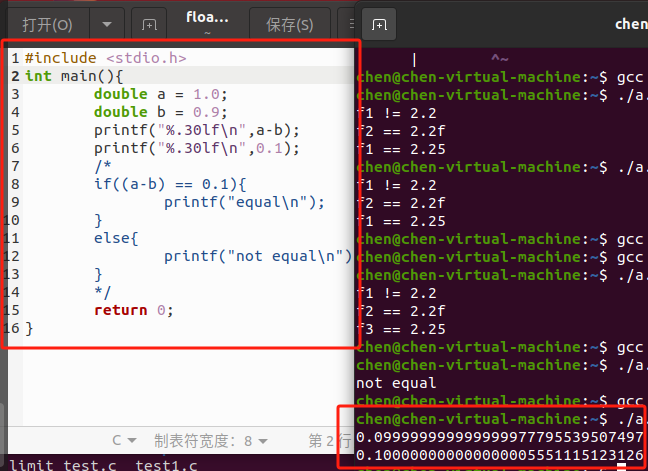Screen dimensions: 648x471
Task: Click the line double a = 1.0;
Action: pyautogui.click(x=161, y=94)
